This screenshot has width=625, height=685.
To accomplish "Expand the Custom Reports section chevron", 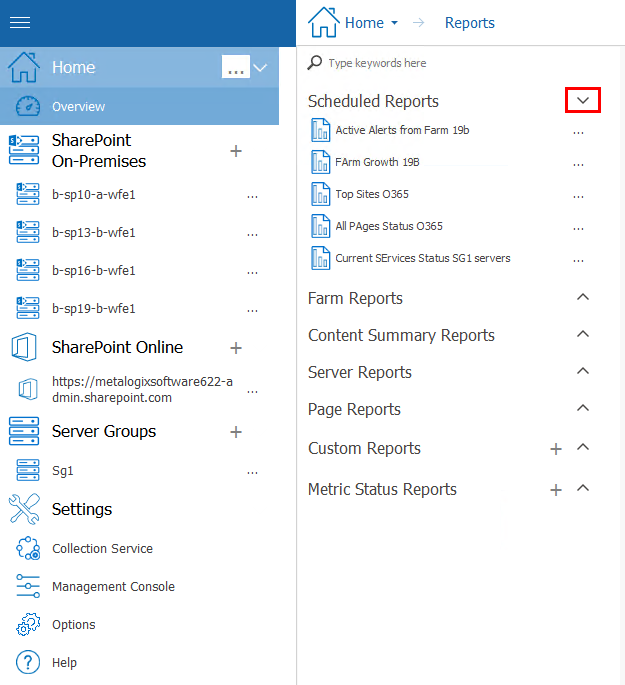I will click(583, 447).
